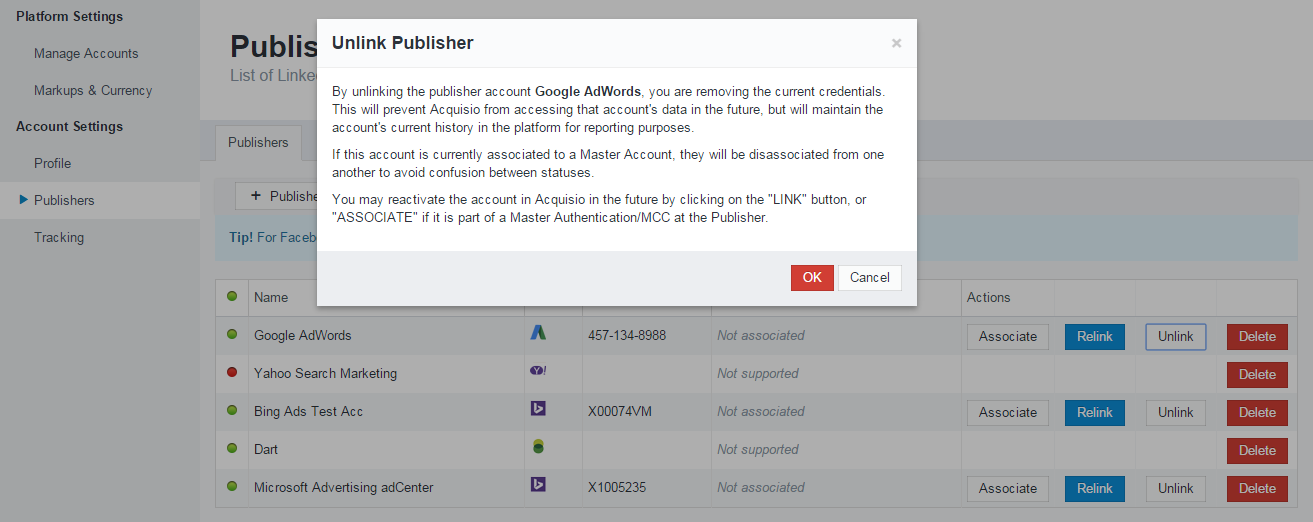This screenshot has width=1313, height=522.
Task: Click the Name column header
Action: [271, 297]
